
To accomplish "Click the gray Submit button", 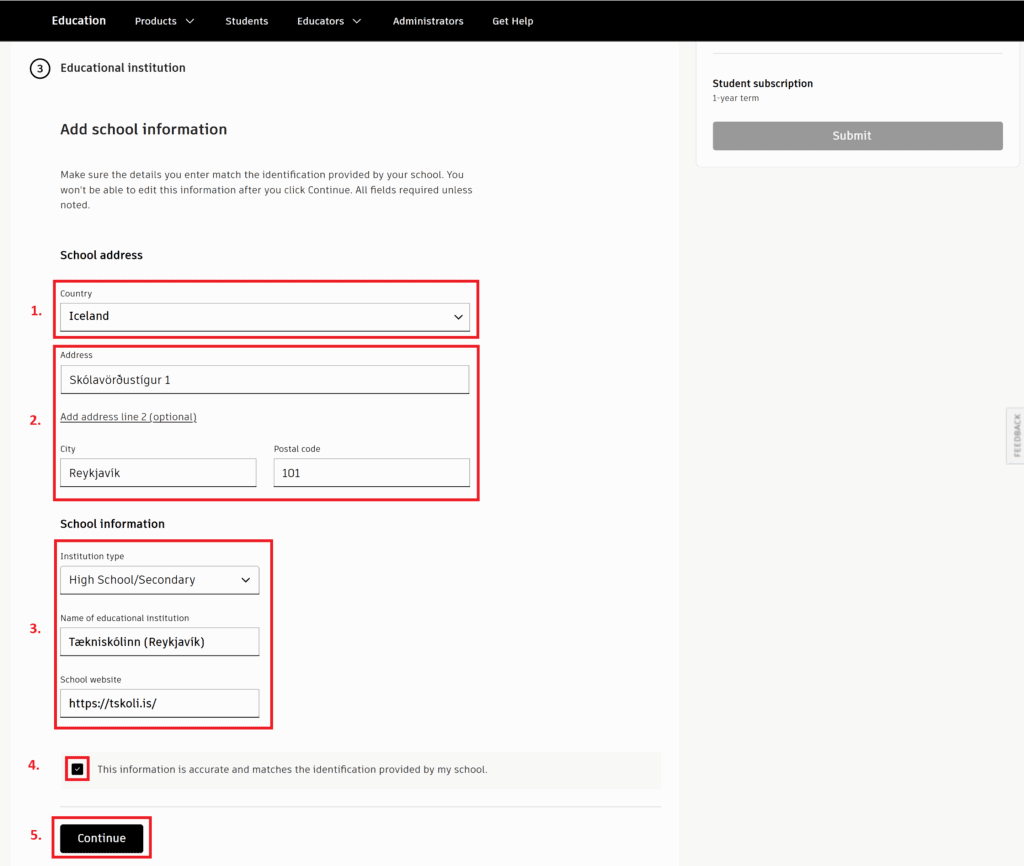I will 857,136.
